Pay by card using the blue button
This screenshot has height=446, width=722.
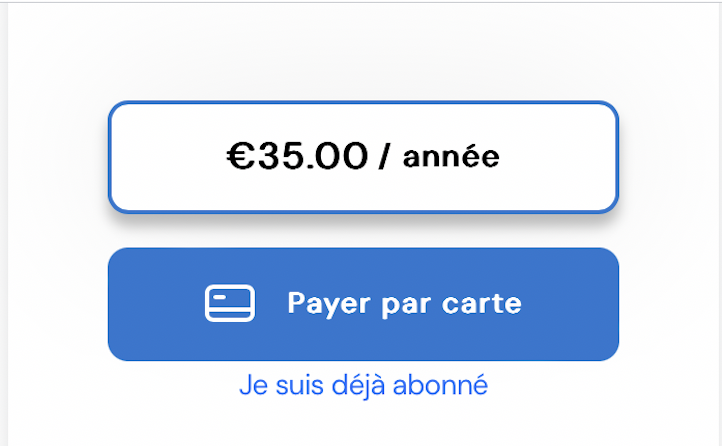click(x=363, y=304)
